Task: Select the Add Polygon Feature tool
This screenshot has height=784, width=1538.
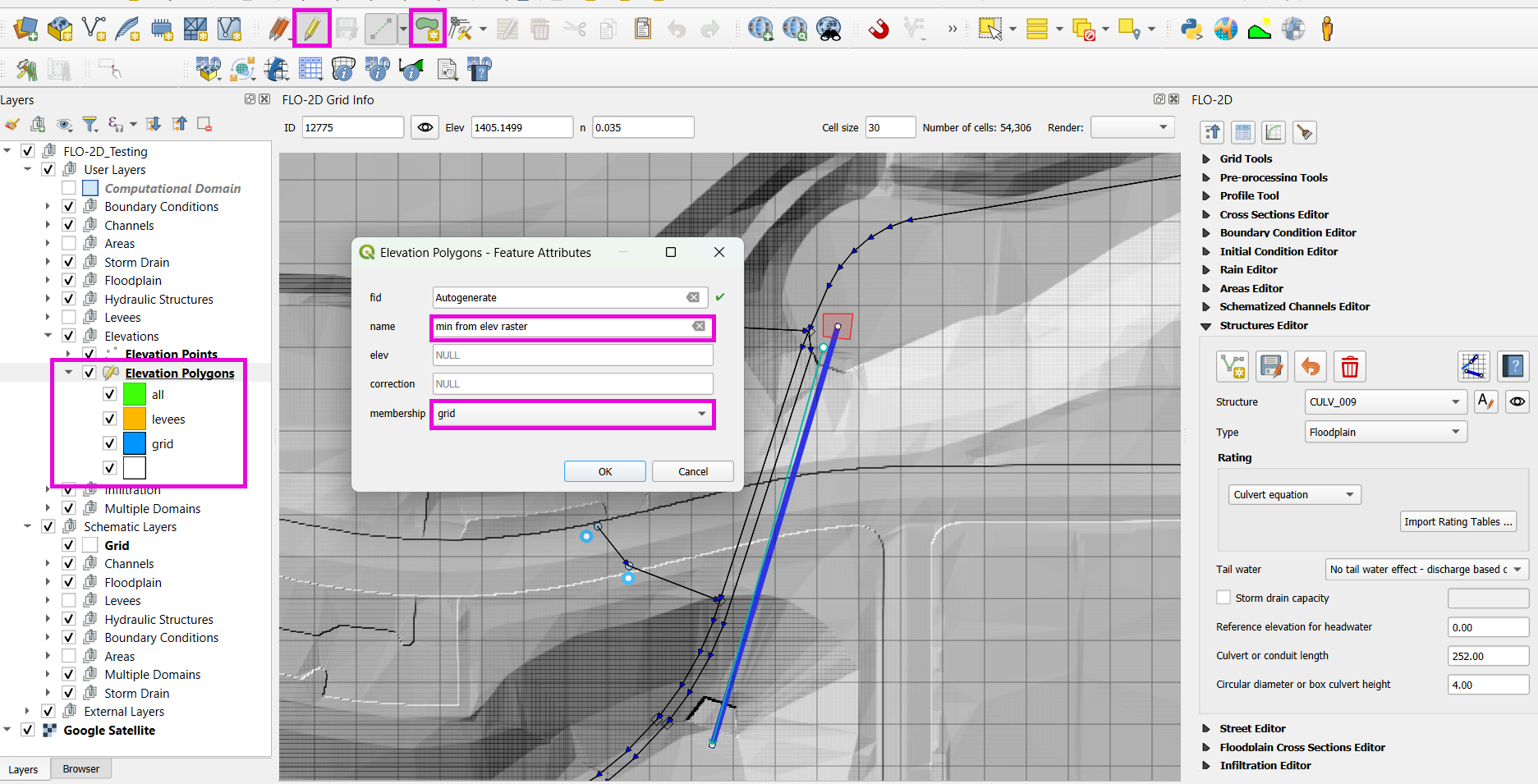Action: pyautogui.click(x=427, y=30)
